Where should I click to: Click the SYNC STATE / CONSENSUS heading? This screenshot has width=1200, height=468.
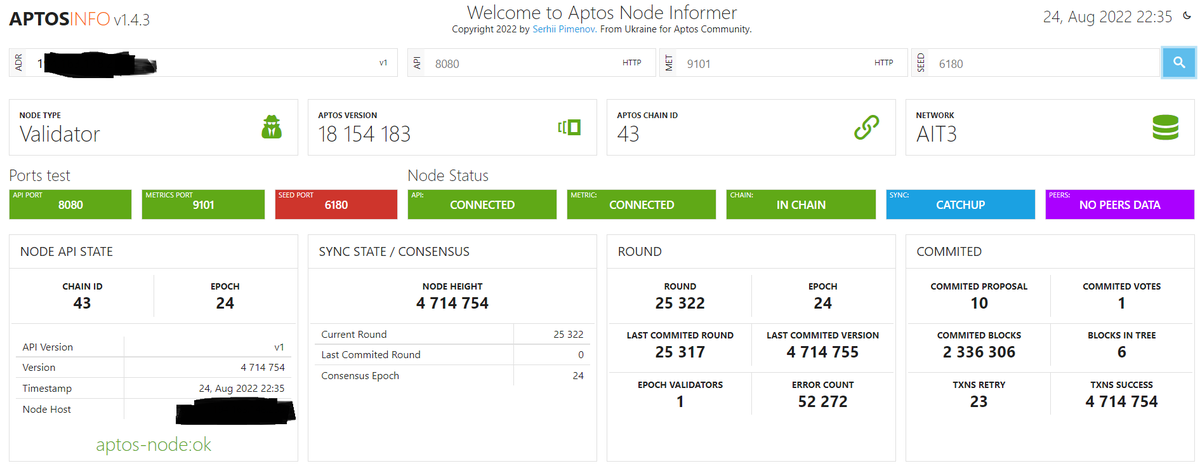[x=394, y=251]
